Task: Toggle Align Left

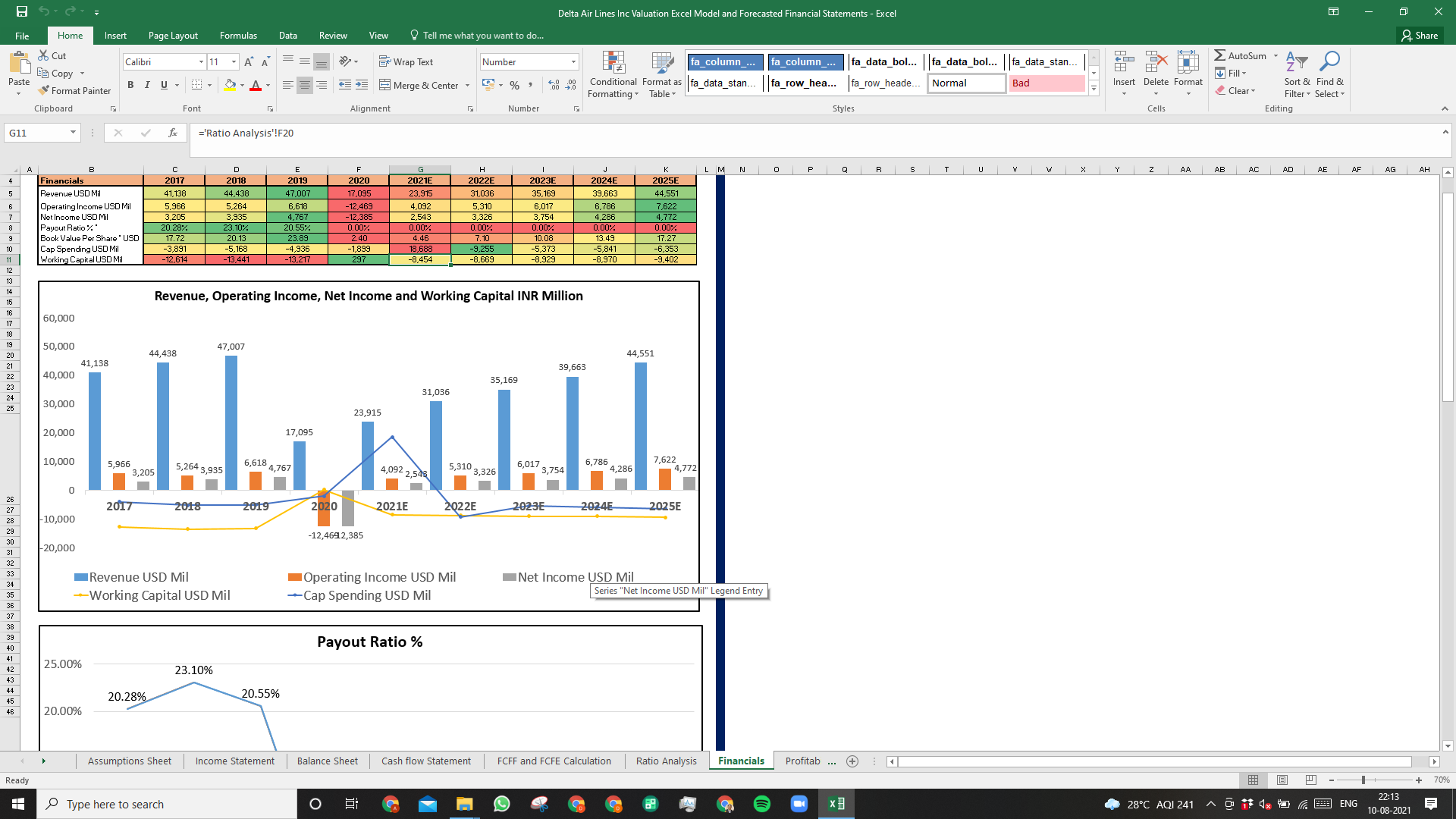Action: (x=288, y=85)
